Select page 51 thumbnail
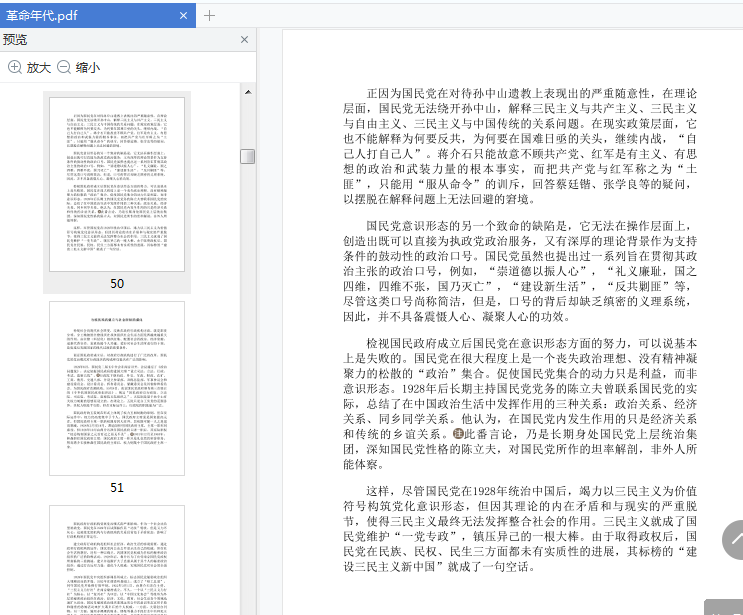Screen dimensions: 743x615 pyautogui.click(x=117, y=388)
